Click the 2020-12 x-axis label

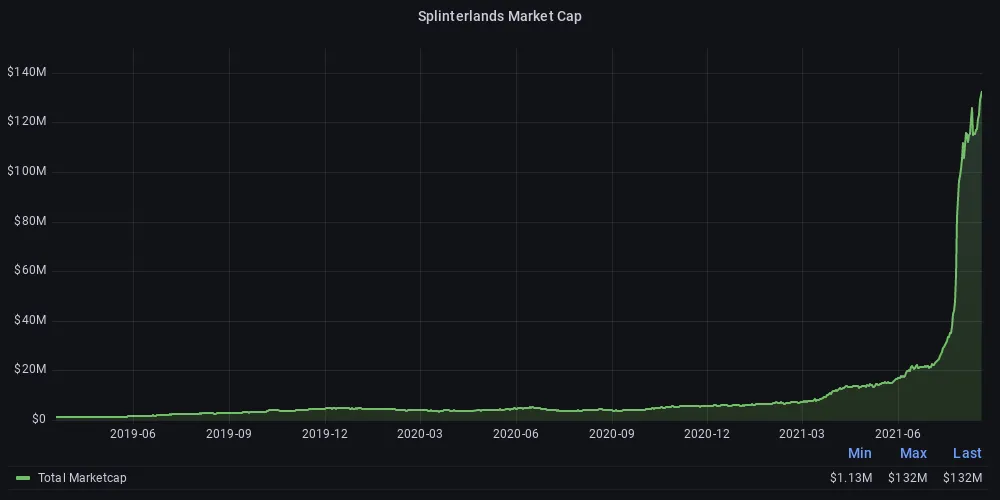pyautogui.click(x=707, y=434)
